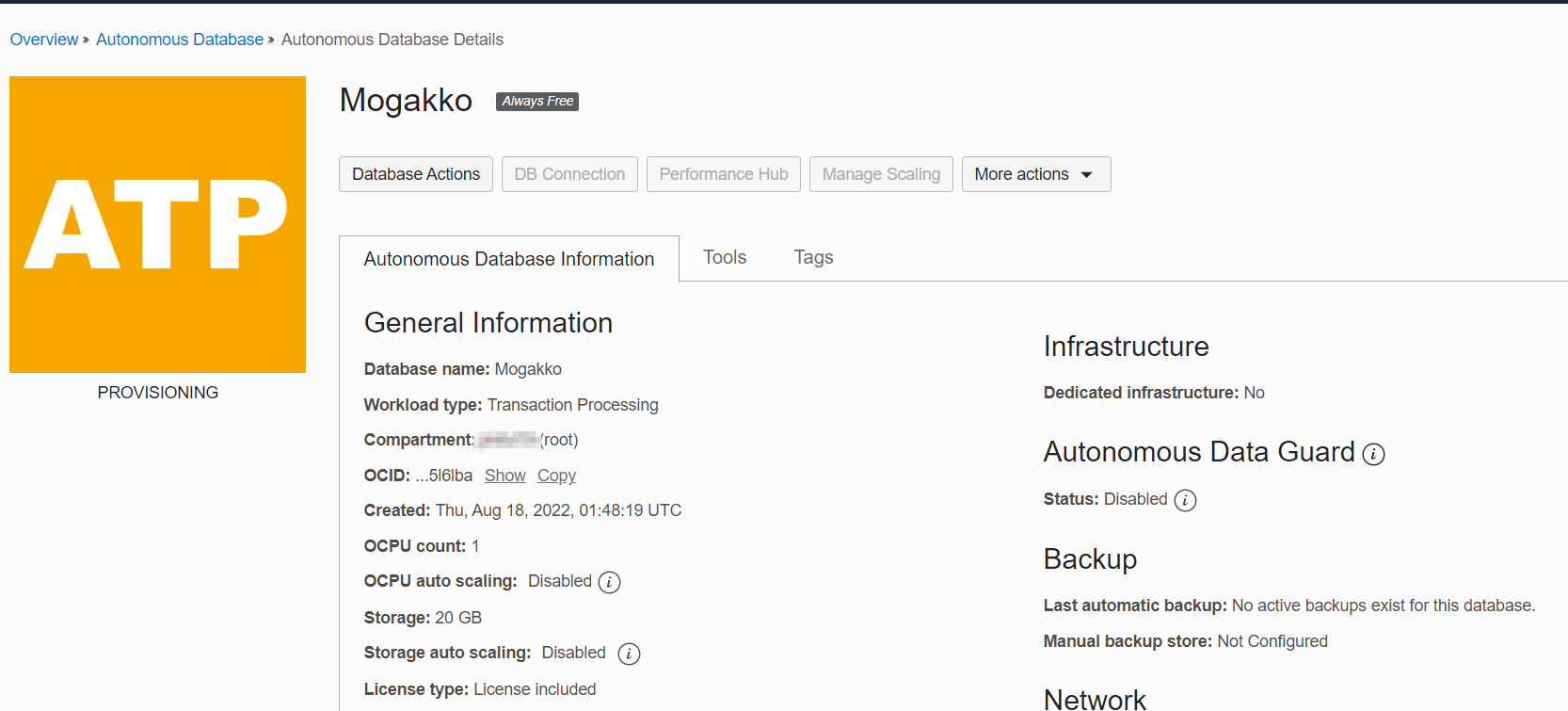
Task: Open the More actions dropdown
Action: point(1036,174)
